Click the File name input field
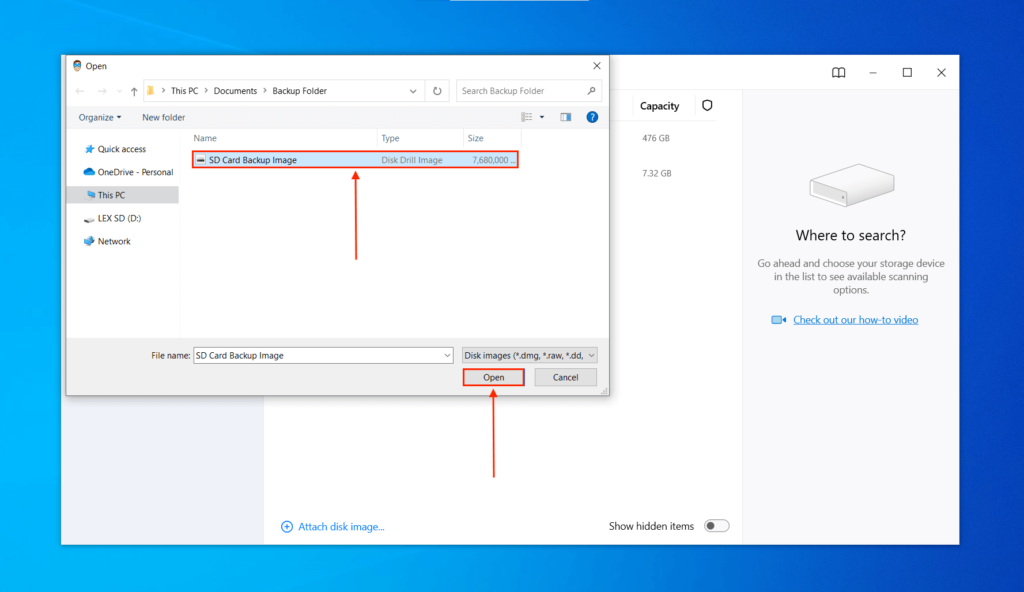Viewport: 1024px width, 592px height. coord(320,354)
